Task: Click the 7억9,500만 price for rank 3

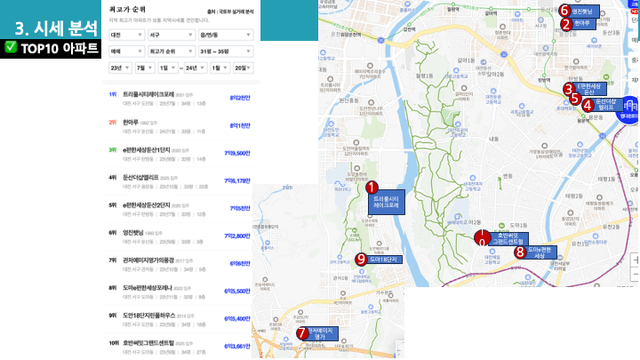Action: [237, 153]
